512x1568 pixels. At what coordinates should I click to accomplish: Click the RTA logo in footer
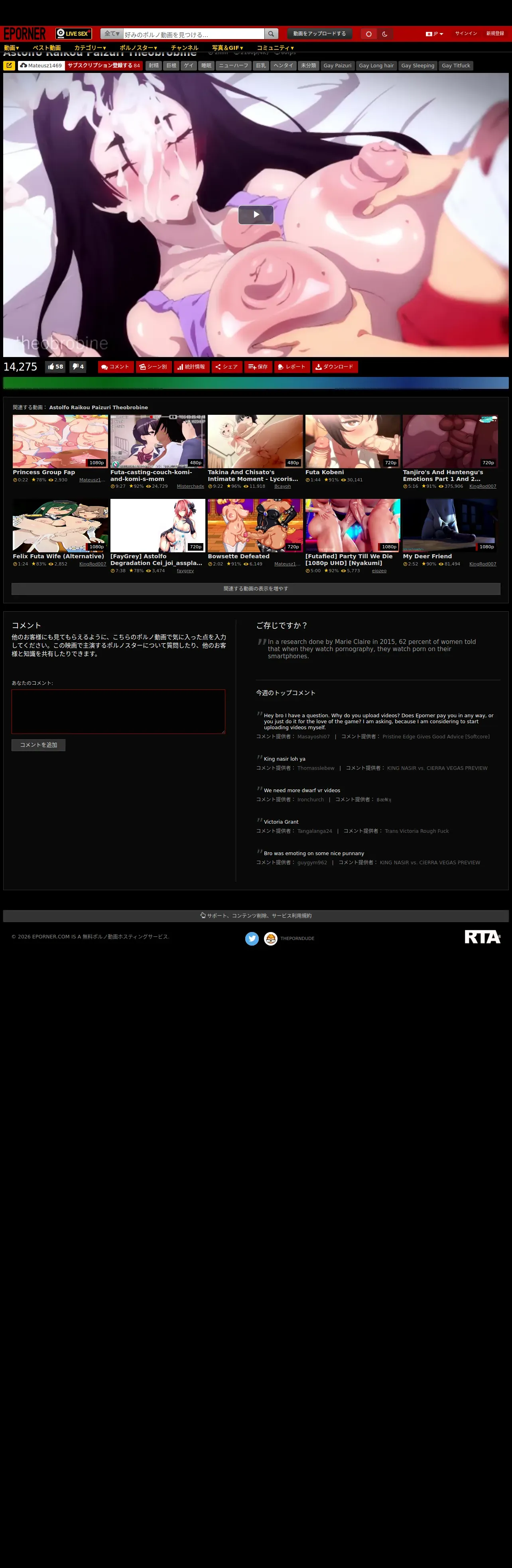(x=482, y=937)
